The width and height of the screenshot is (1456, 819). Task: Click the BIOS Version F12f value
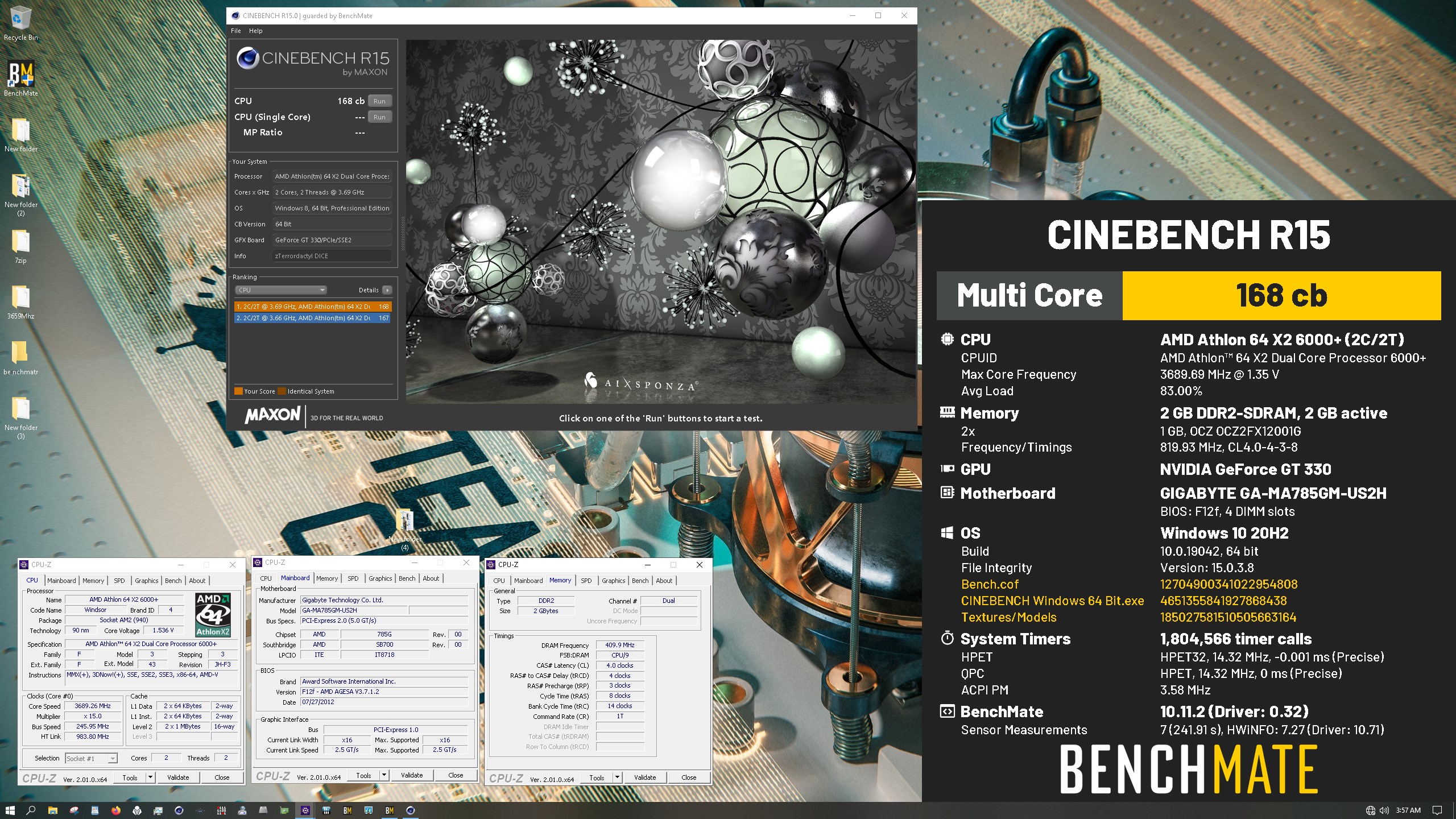point(384,692)
